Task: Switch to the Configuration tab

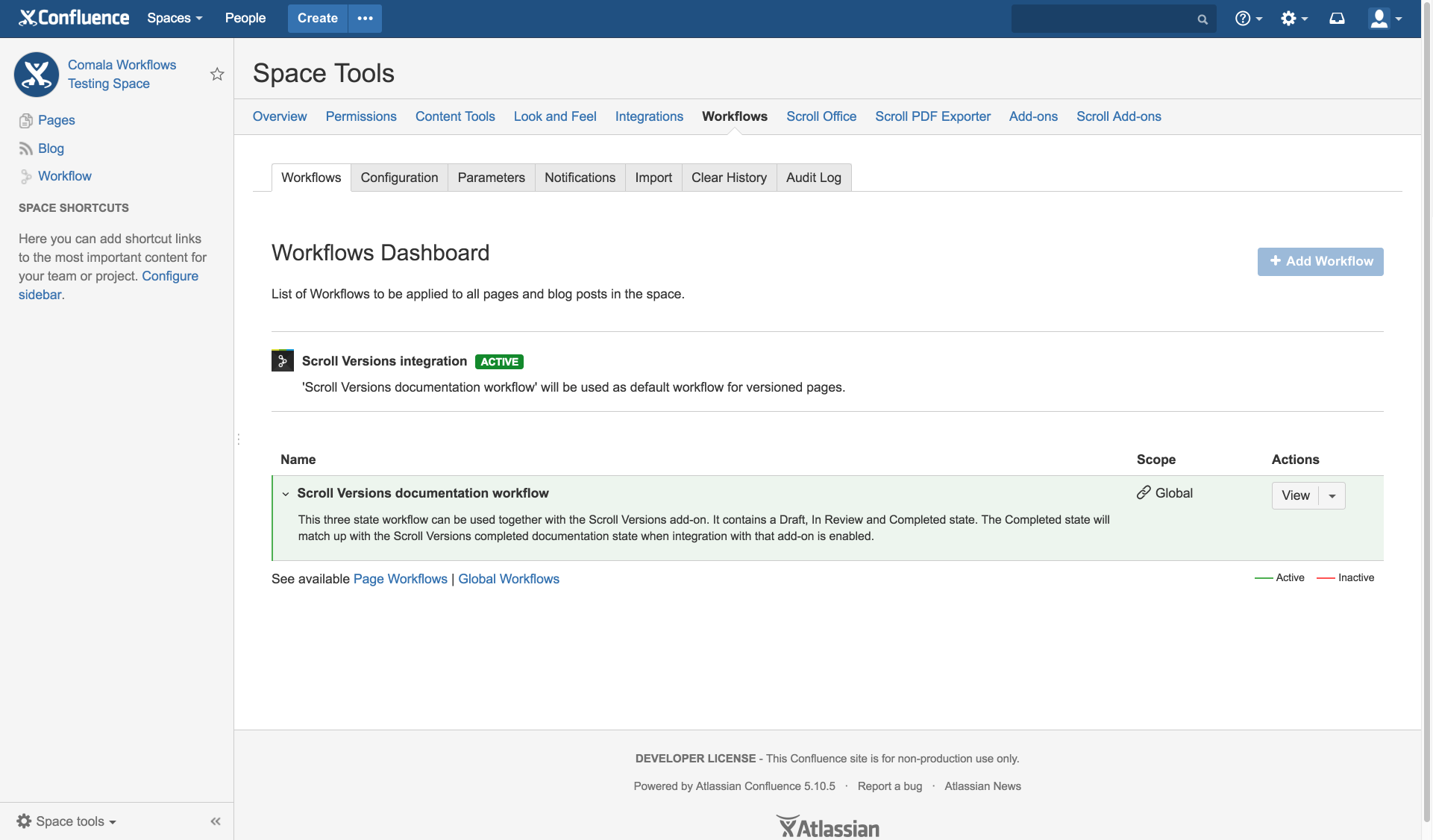Action: click(398, 177)
